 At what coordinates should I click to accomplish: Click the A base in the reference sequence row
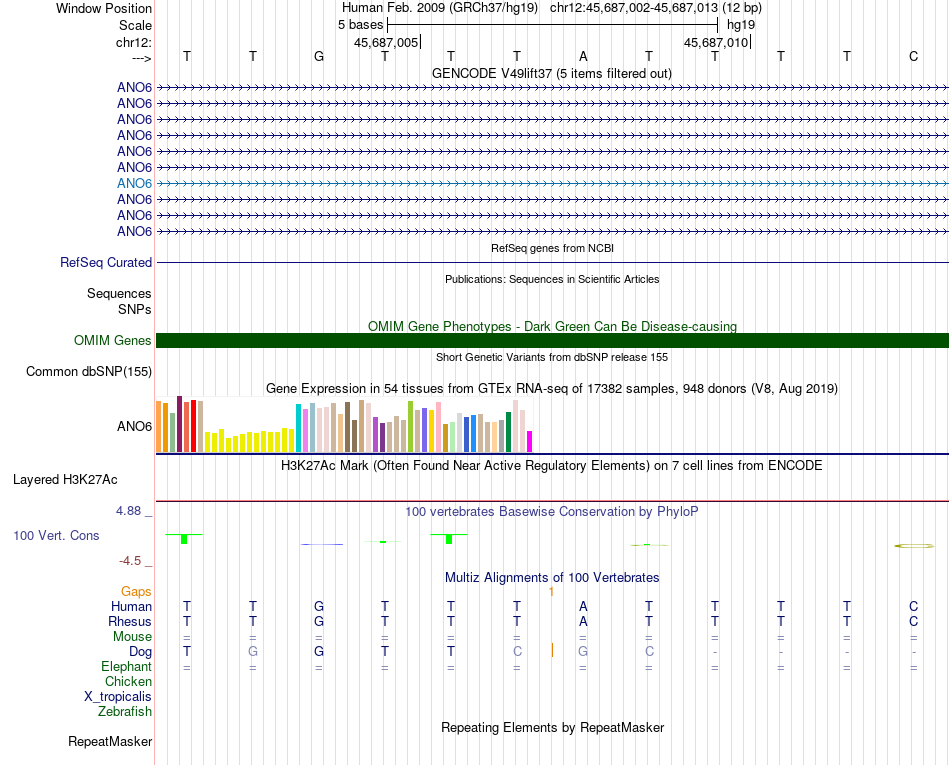583,57
